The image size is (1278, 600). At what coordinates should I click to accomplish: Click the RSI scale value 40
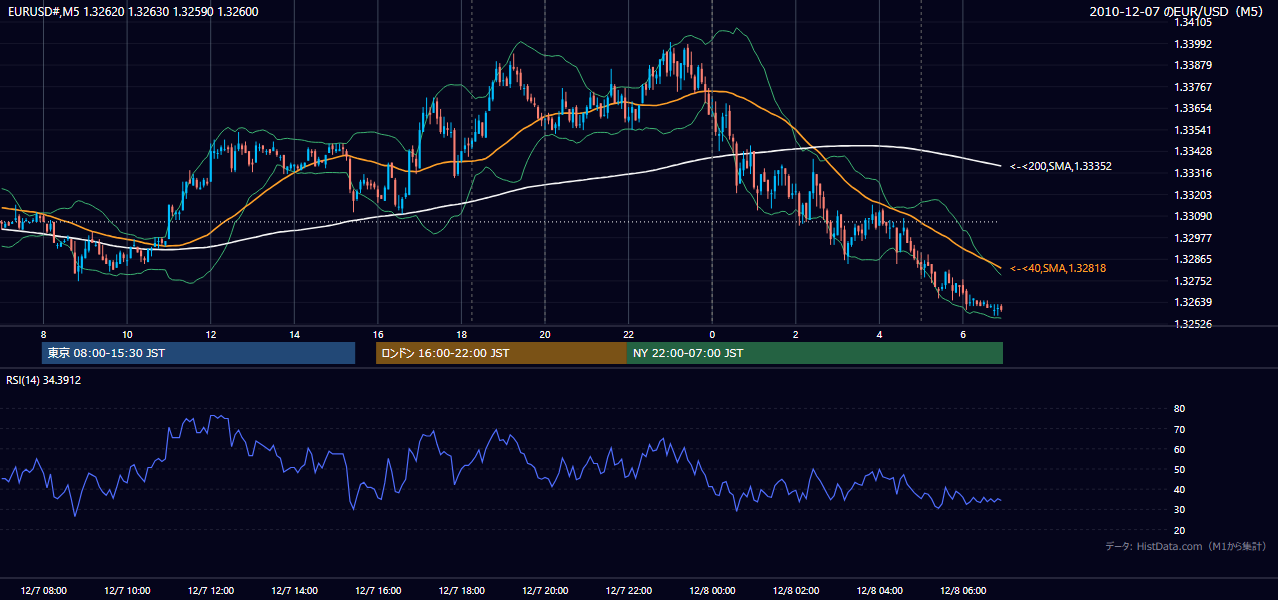click(x=1180, y=489)
